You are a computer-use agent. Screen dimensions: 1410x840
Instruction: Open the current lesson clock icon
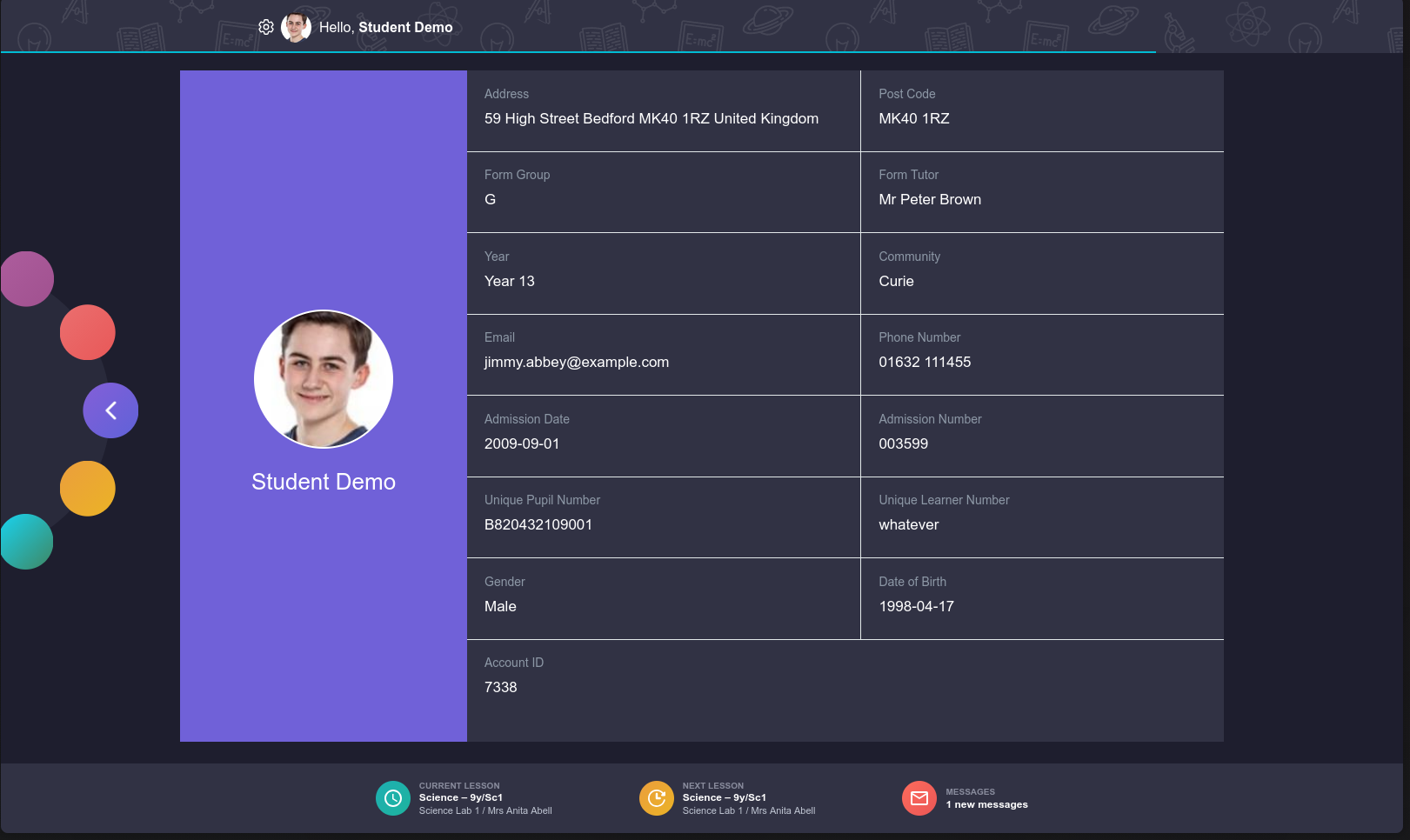pyautogui.click(x=393, y=798)
